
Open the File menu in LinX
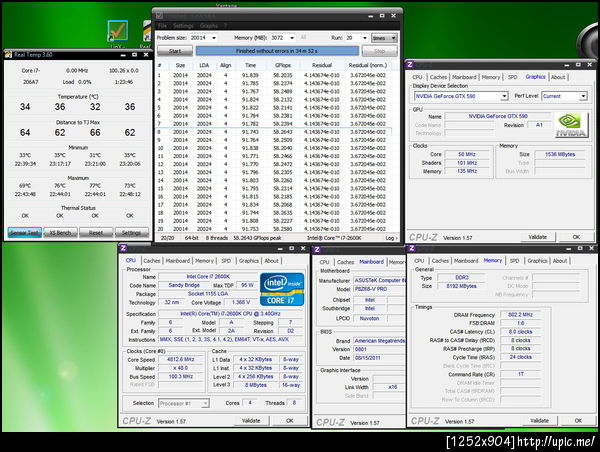pos(162,26)
